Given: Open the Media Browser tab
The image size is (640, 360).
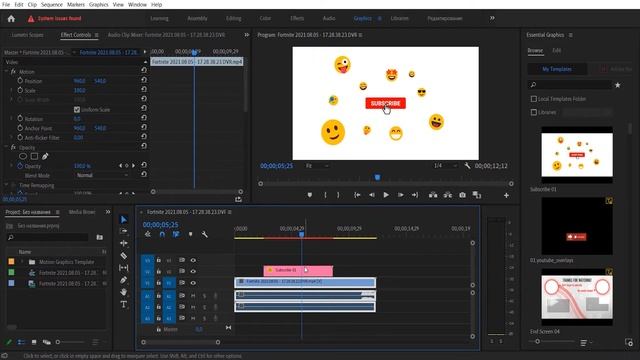Looking at the screenshot, I should (x=82, y=212).
